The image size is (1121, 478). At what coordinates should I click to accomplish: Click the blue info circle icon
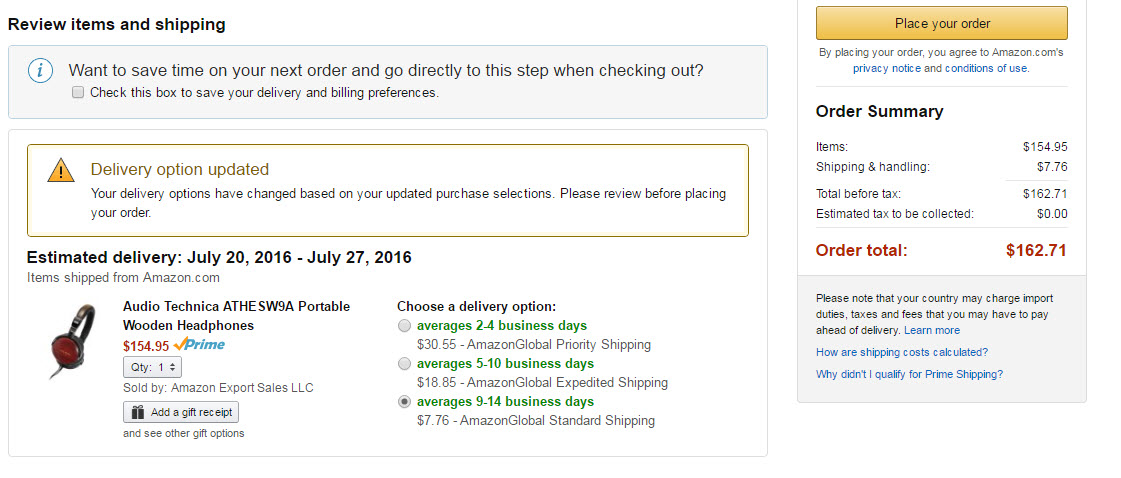tap(40, 71)
